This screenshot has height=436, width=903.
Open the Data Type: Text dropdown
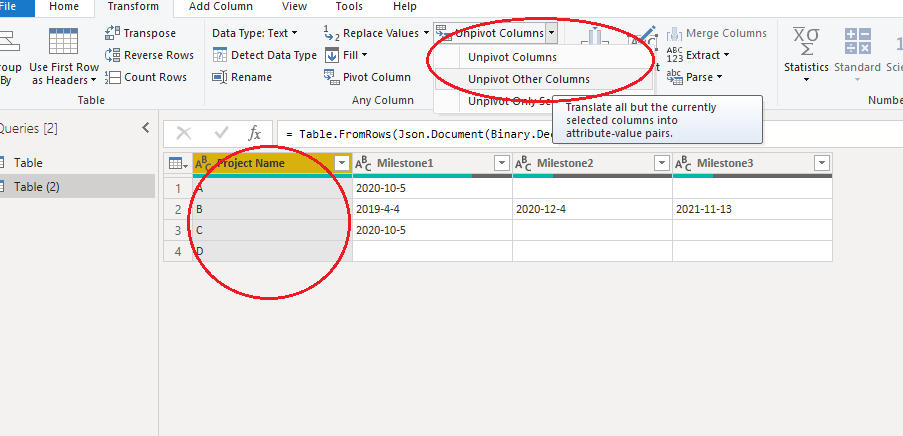pos(255,33)
